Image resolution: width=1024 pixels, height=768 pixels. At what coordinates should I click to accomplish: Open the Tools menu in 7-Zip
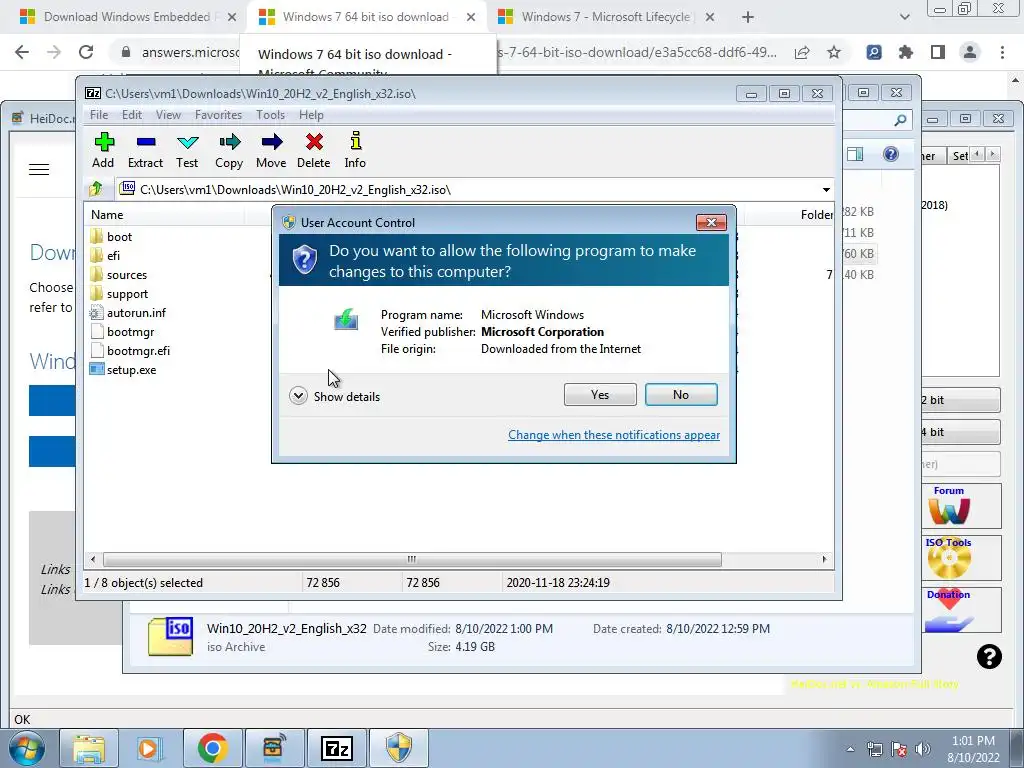(x=270, y=115)
